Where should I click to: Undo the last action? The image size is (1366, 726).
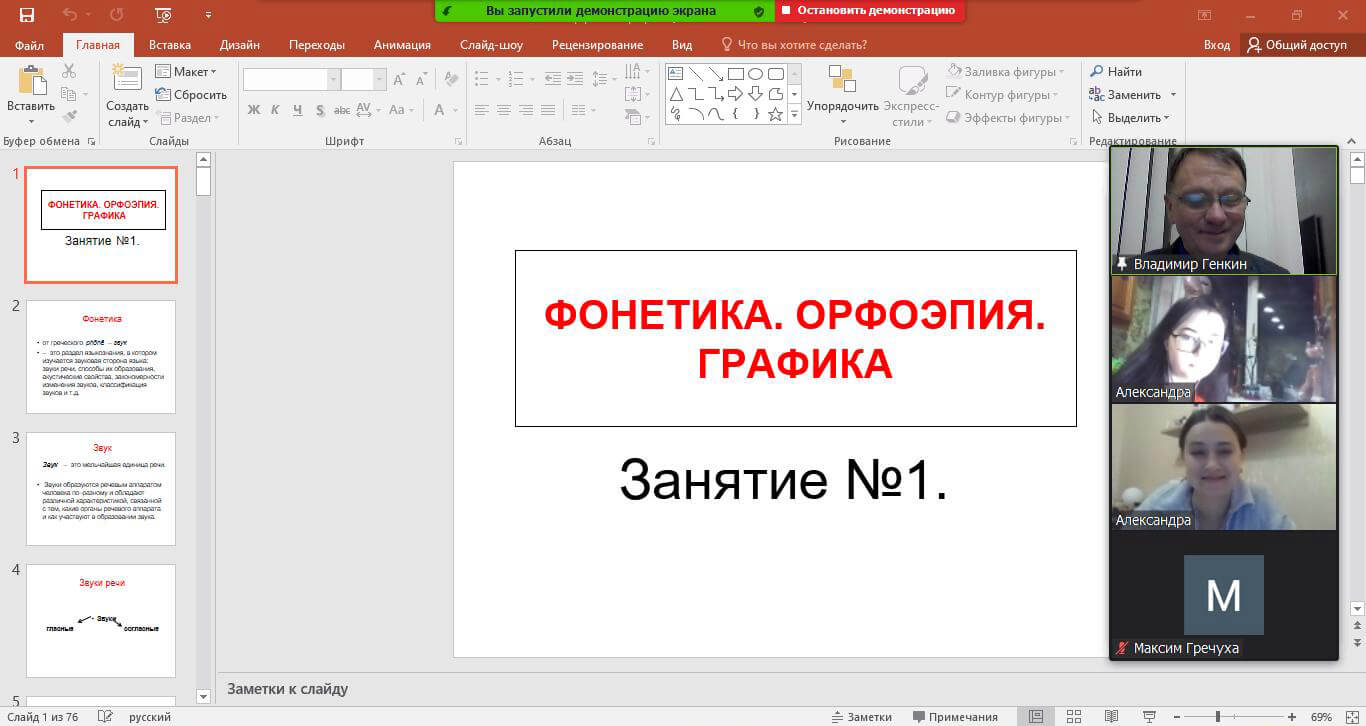(69, 15)
